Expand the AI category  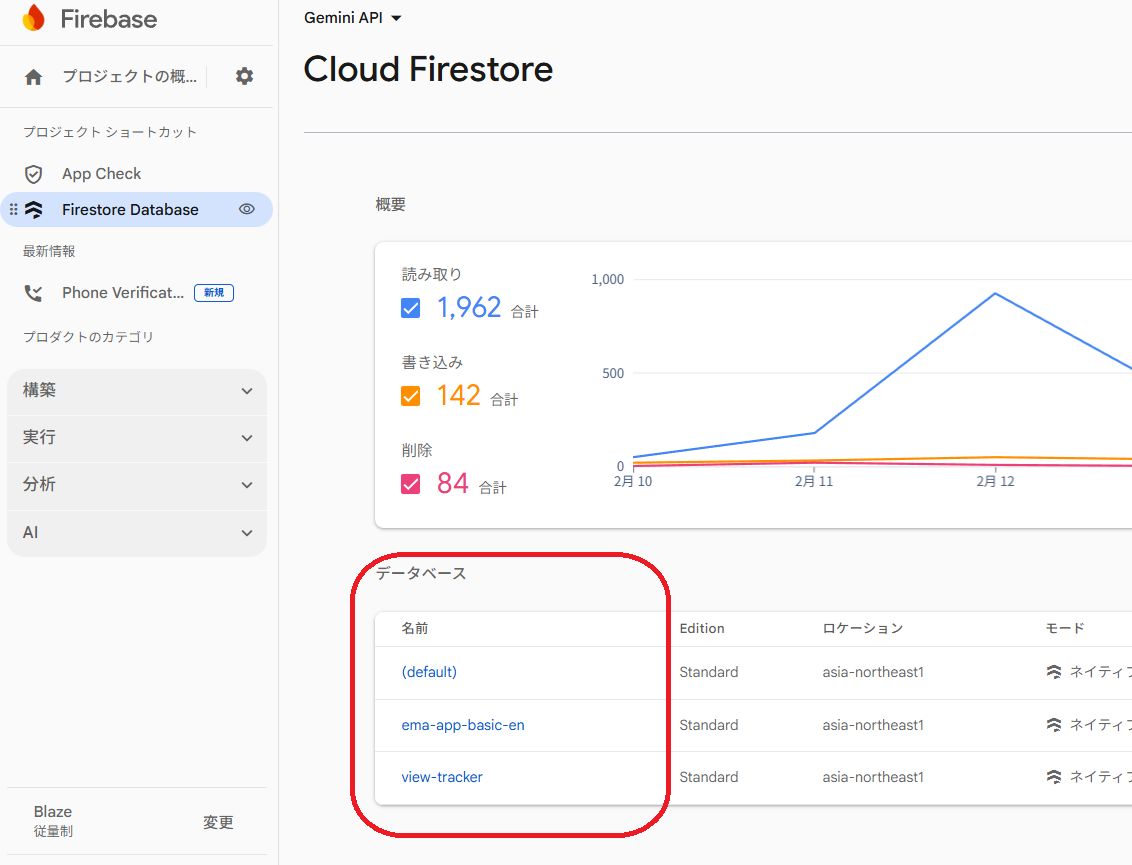coord(137,532)
